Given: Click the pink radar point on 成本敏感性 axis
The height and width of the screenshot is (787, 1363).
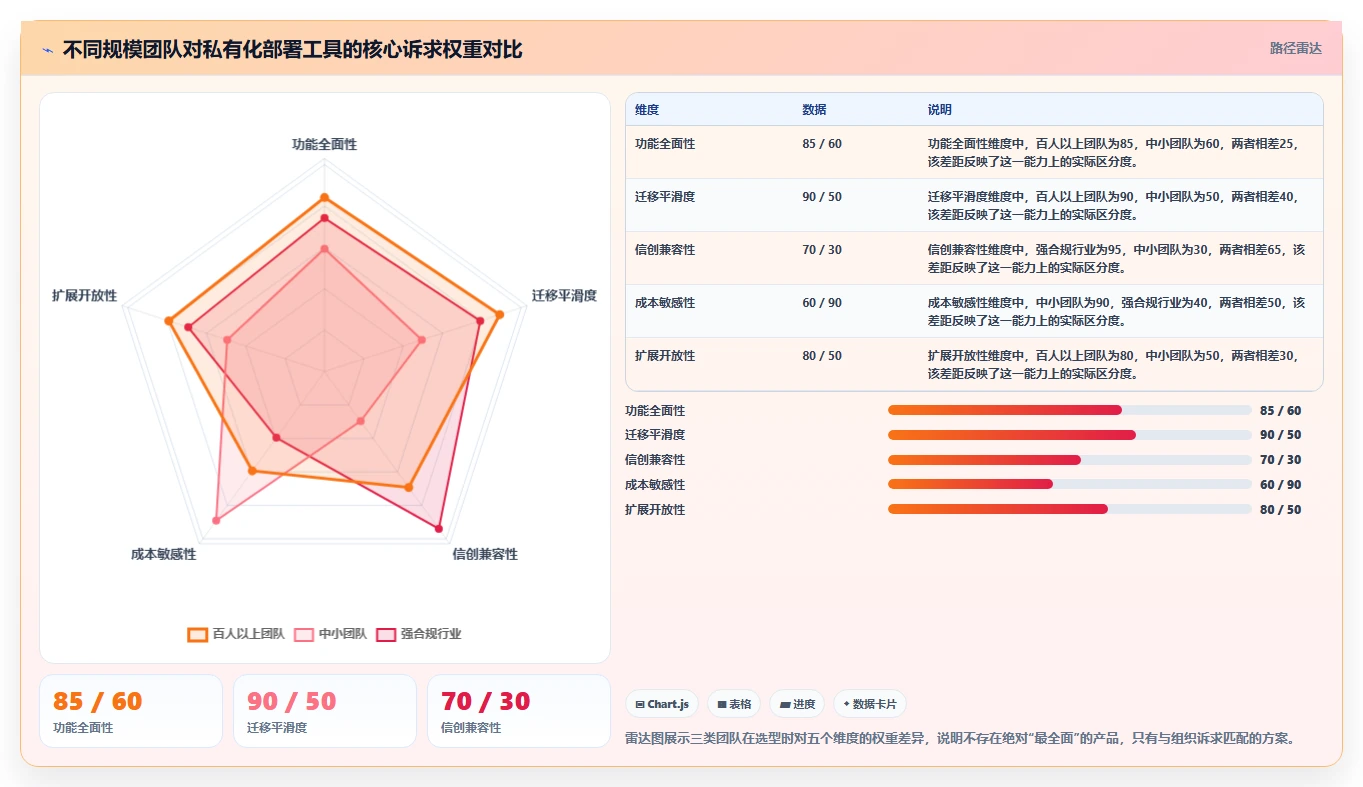Looking at the screenshot, I should point(216,520).
